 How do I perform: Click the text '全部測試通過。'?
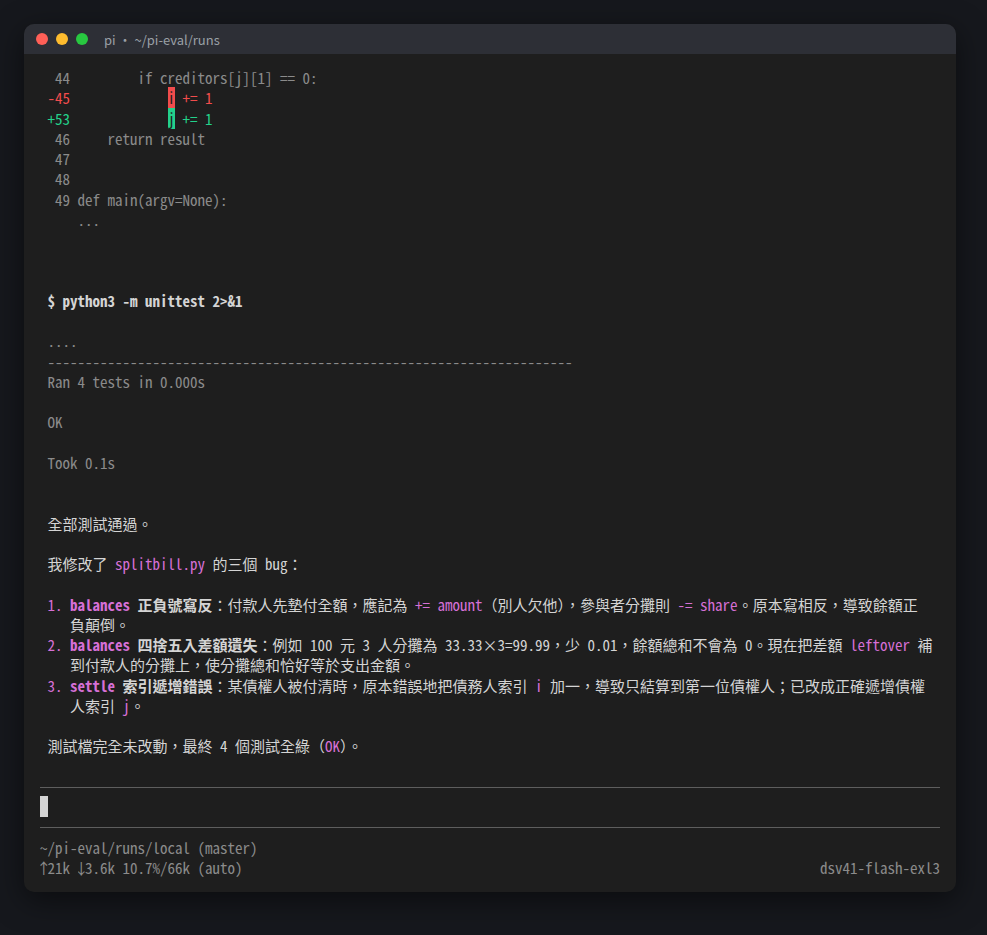[x=99, y=525]
